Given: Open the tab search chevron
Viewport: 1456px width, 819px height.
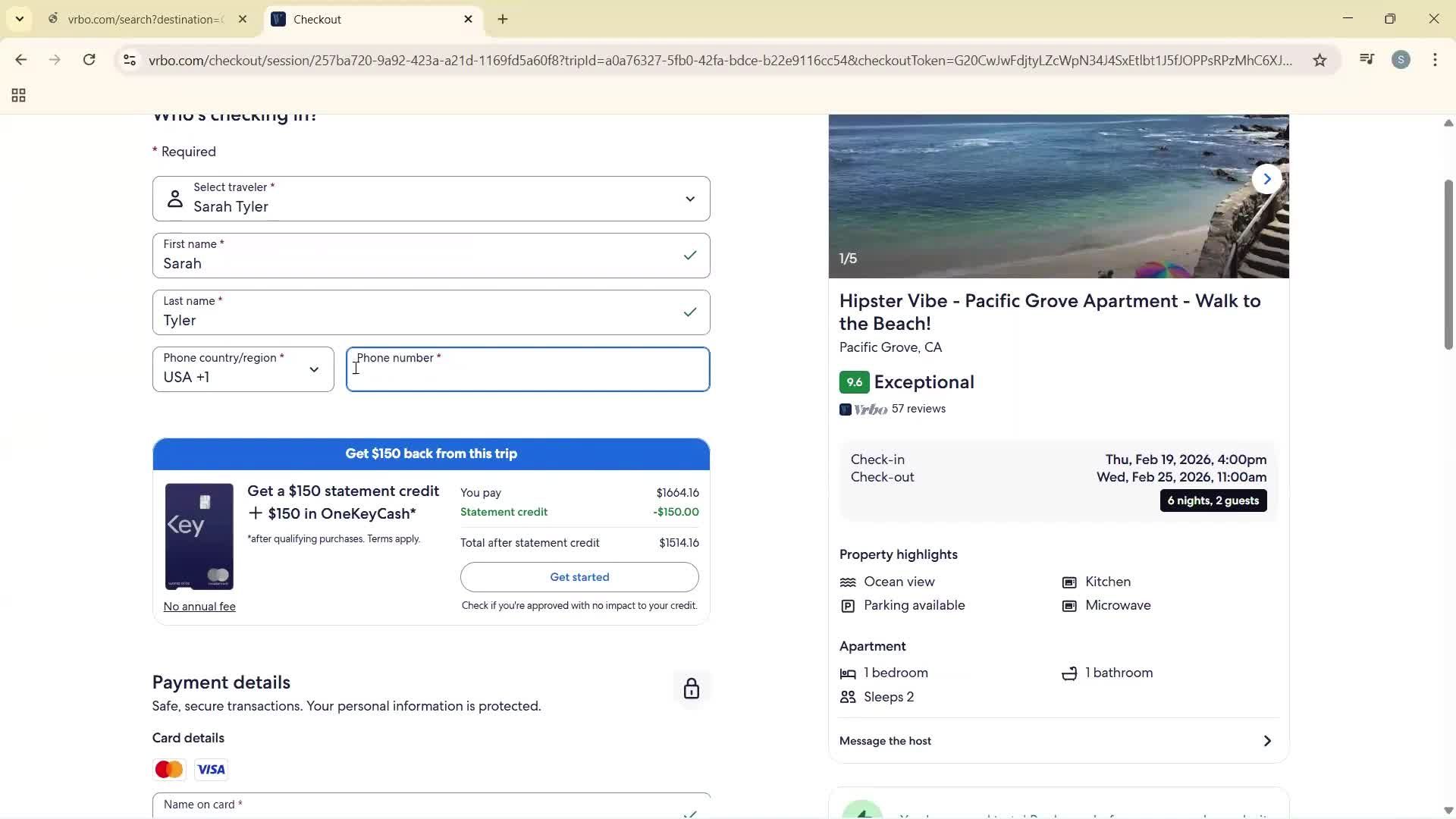Looking at the screenshot, I should point(19,19).
